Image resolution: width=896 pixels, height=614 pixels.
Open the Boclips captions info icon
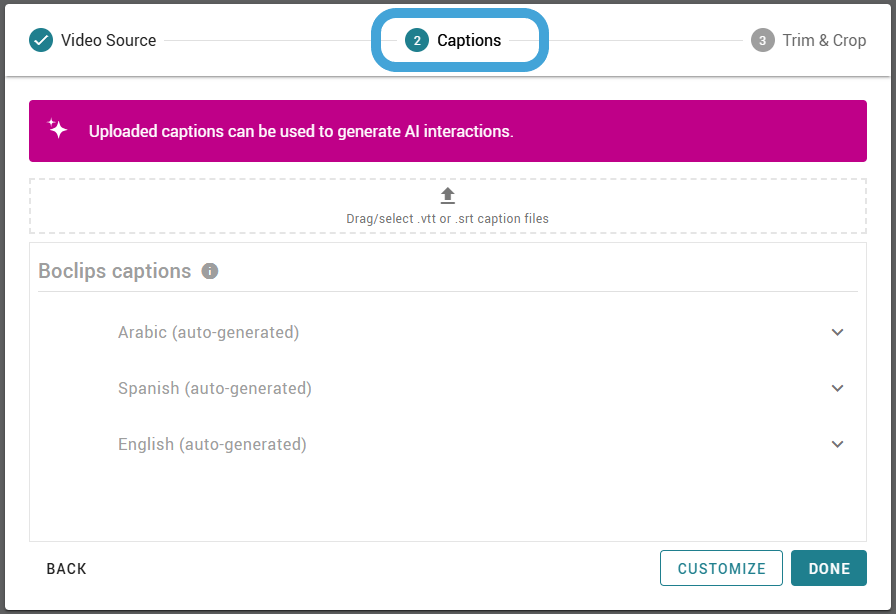click(x=210, y=271)
